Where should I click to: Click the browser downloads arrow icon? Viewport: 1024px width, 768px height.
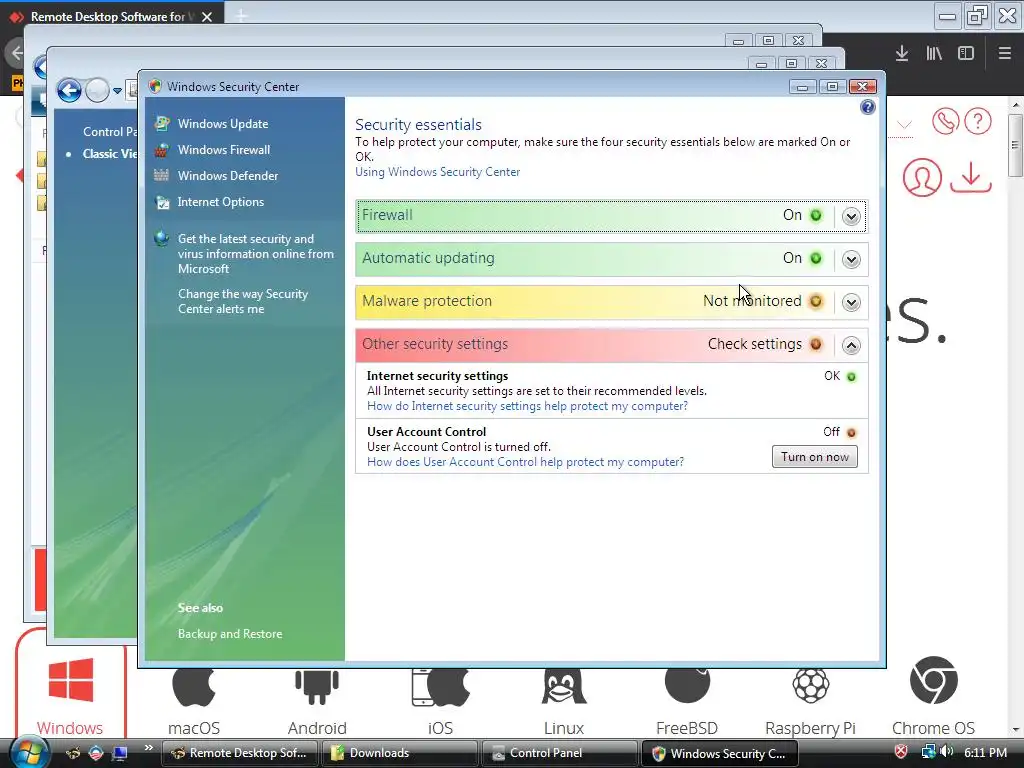(x=902, y=54)
